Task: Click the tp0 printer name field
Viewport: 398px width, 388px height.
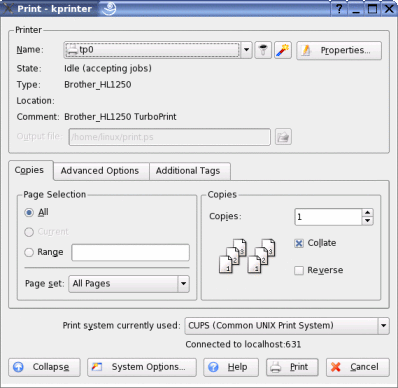Action: click(x=152, y=50)
